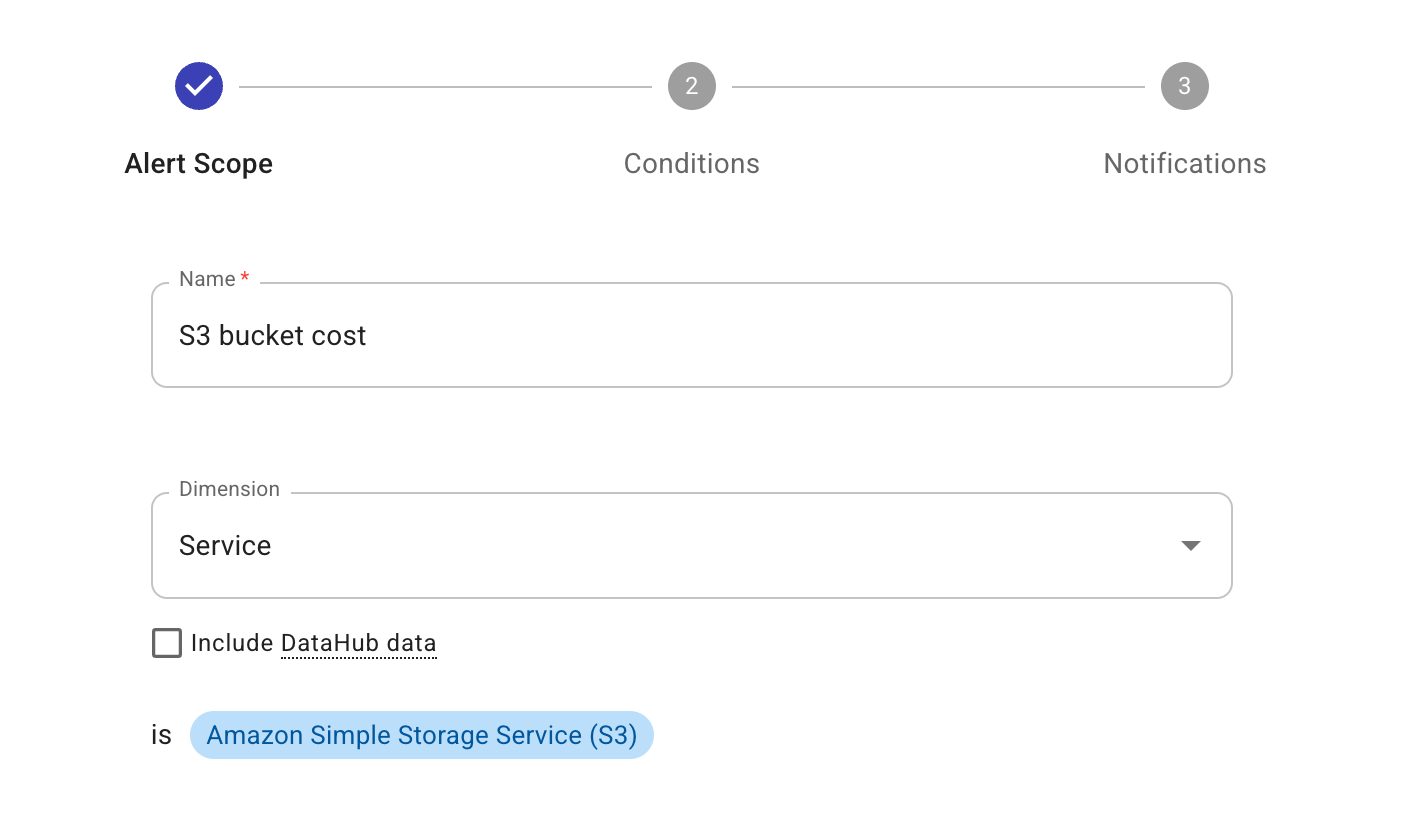Click the Dimension field label
The image size is (1404, 840).
(229, 489)
